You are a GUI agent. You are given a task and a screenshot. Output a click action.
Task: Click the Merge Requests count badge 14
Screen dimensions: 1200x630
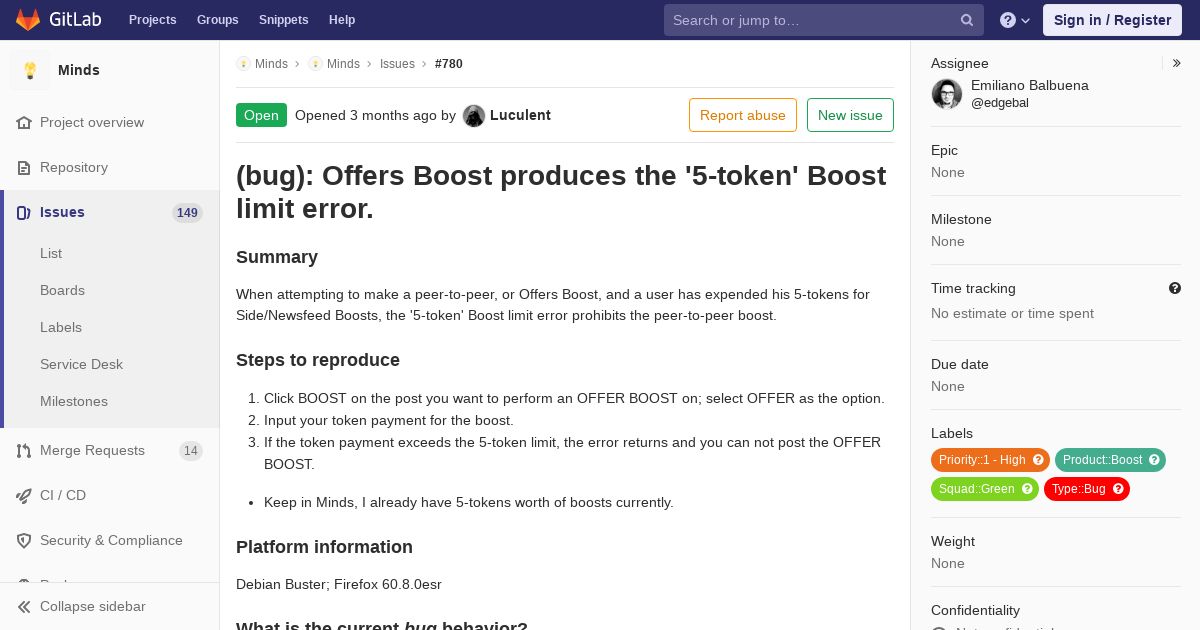coord(191,451)
